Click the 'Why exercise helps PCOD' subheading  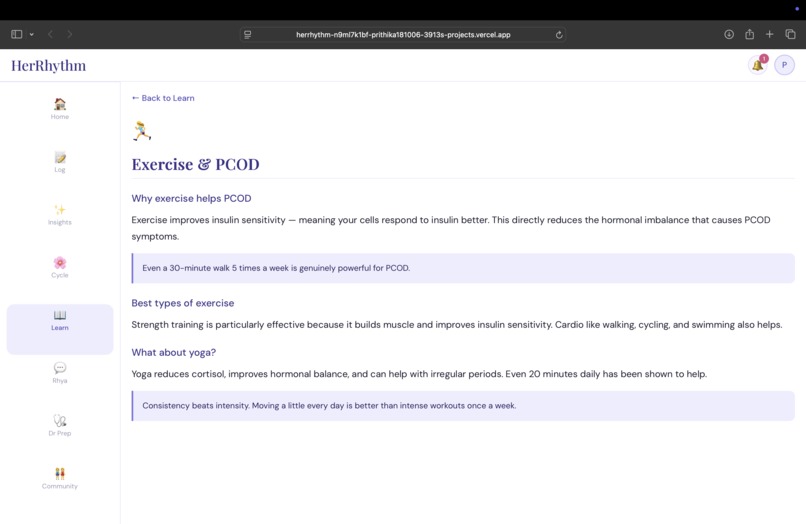[191, 198]
